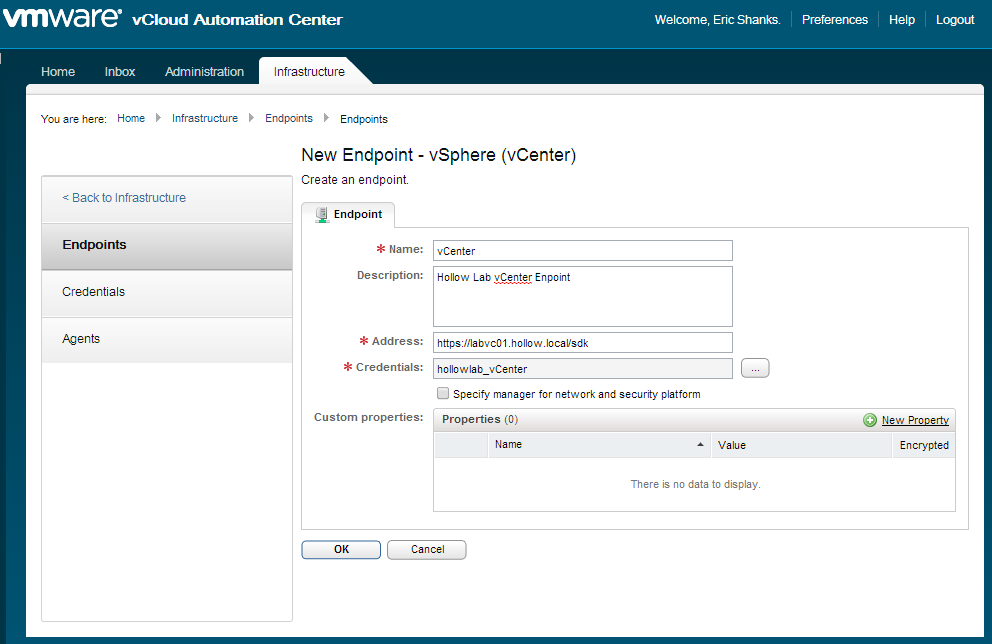The width and height of the screenshot is (992, 644).
Task: Focus the Description text area
Action: point(582,296)
